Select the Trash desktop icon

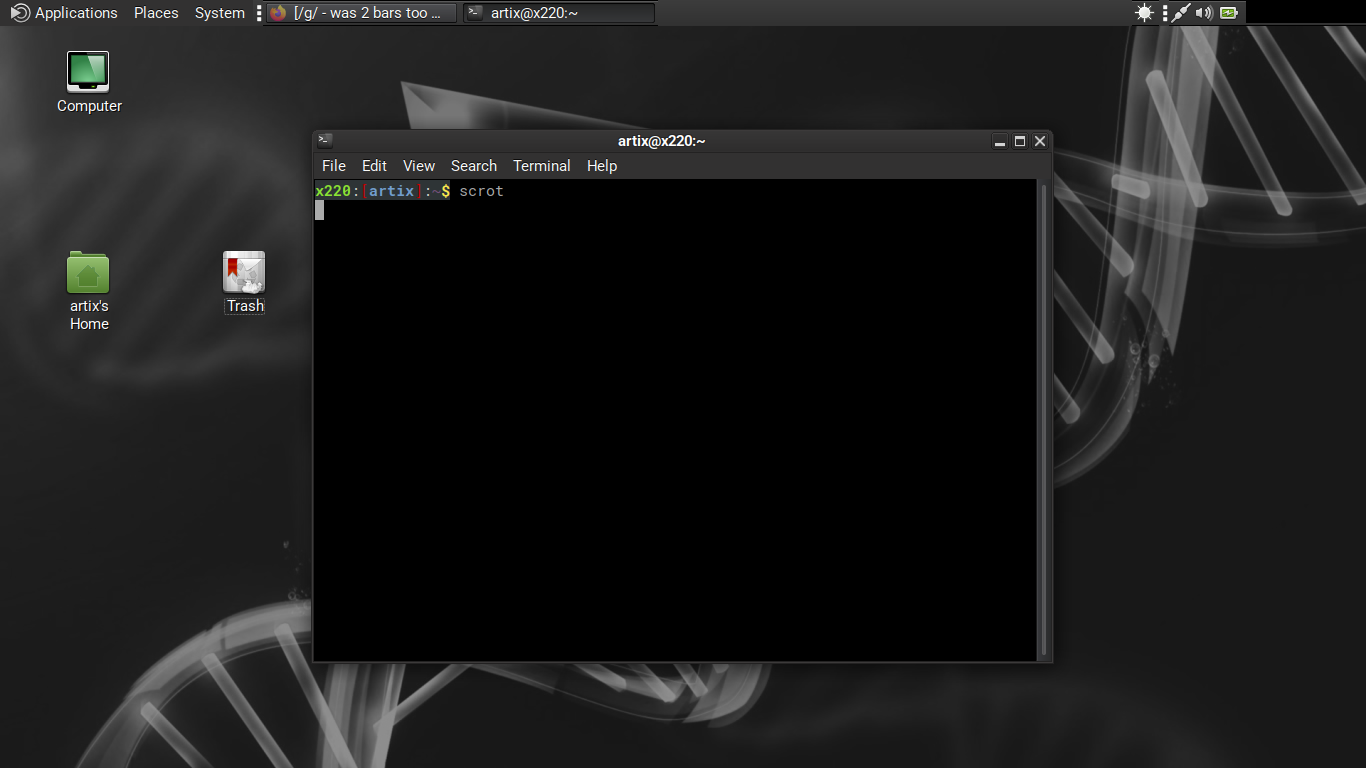click(x=244, y=283)
